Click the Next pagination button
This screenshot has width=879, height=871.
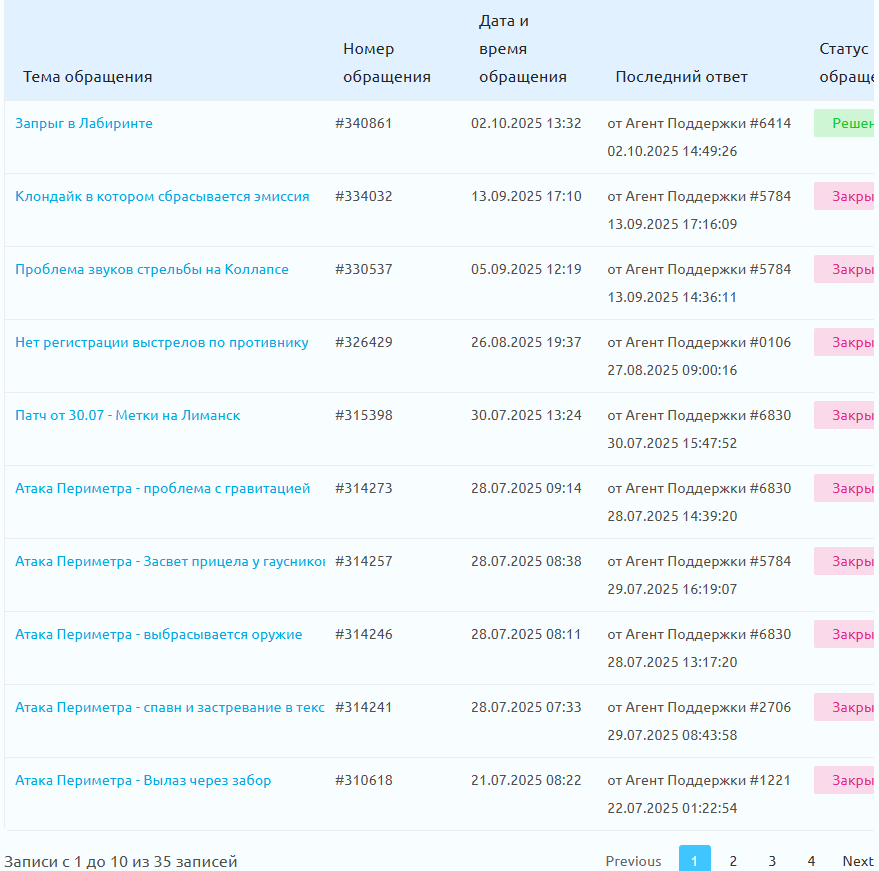pos(858,861)
